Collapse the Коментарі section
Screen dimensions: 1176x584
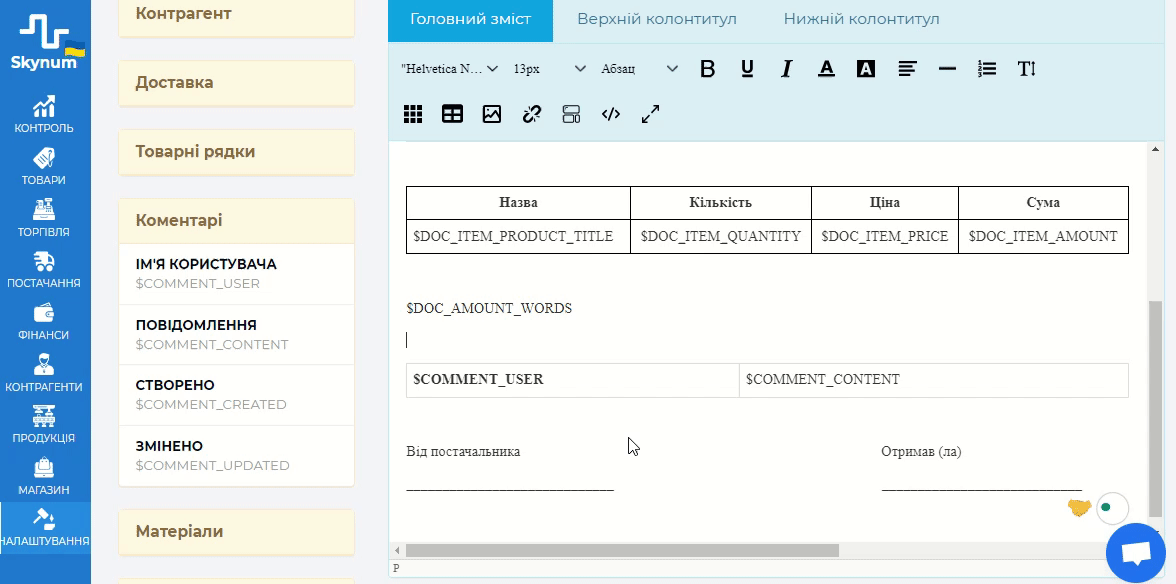tap(236, 220)
